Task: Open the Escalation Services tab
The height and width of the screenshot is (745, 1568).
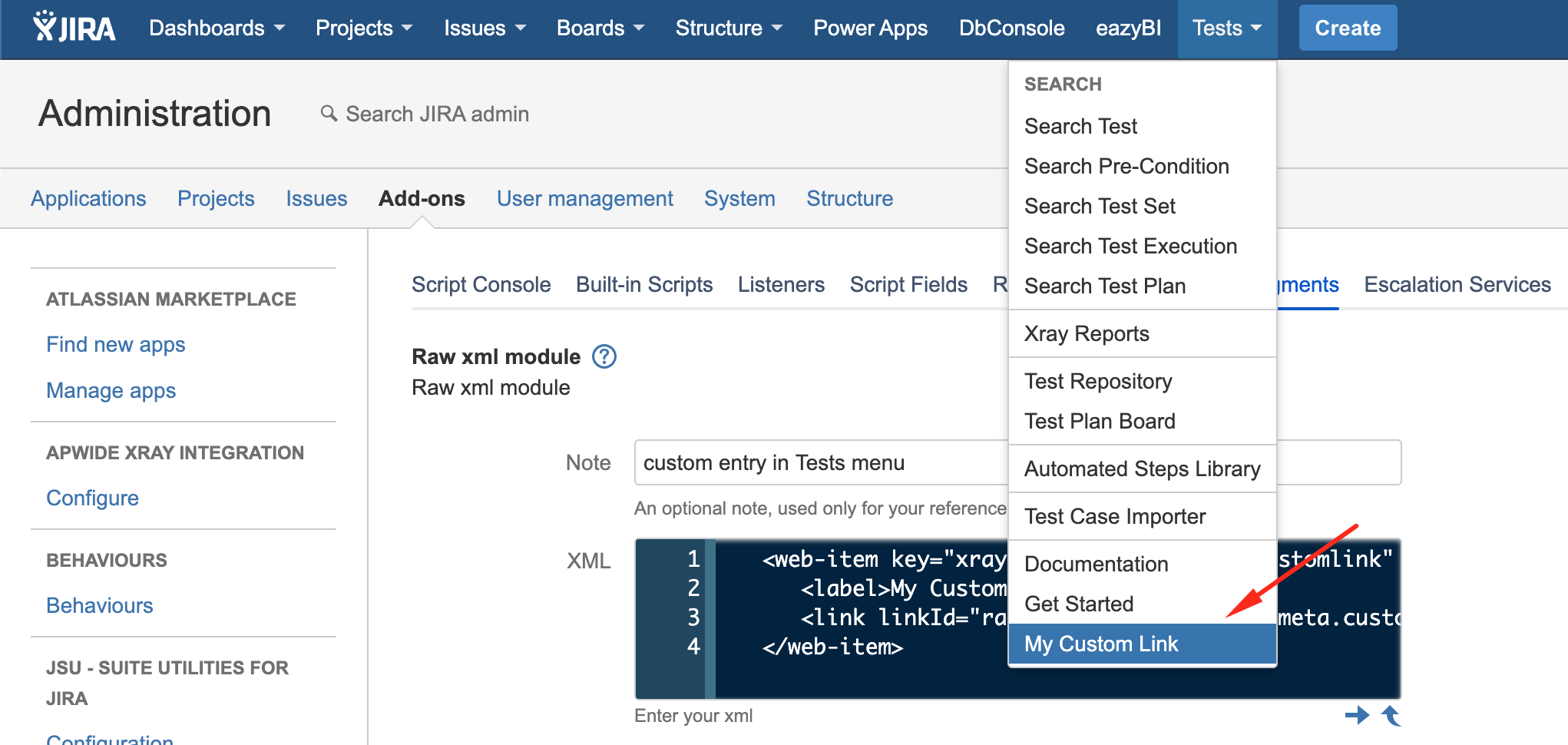Action: 1457,284
